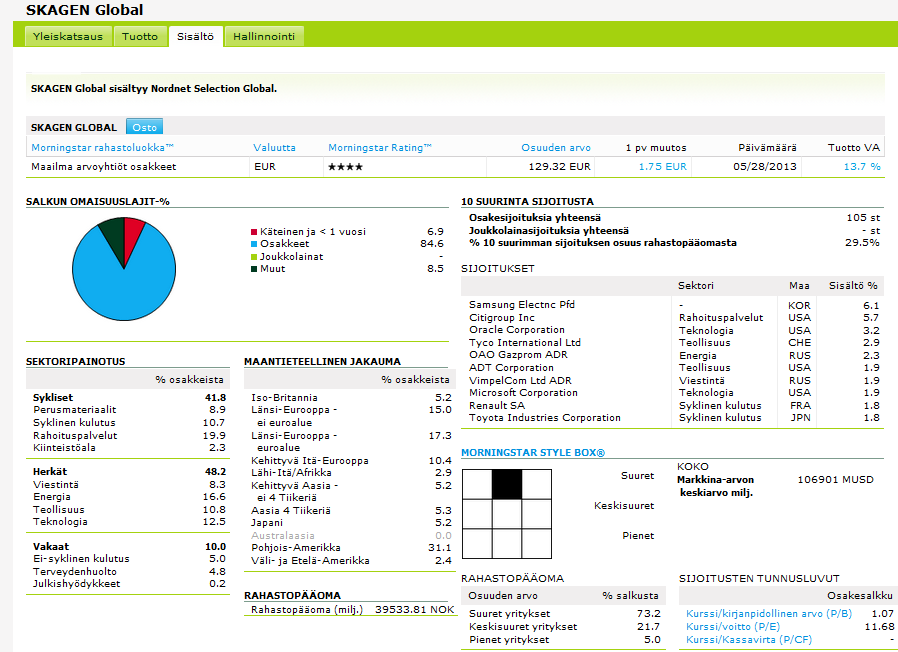Click the Osuuden arvo header link
This screenshot has height=652, width=898.
click(556, 147)
